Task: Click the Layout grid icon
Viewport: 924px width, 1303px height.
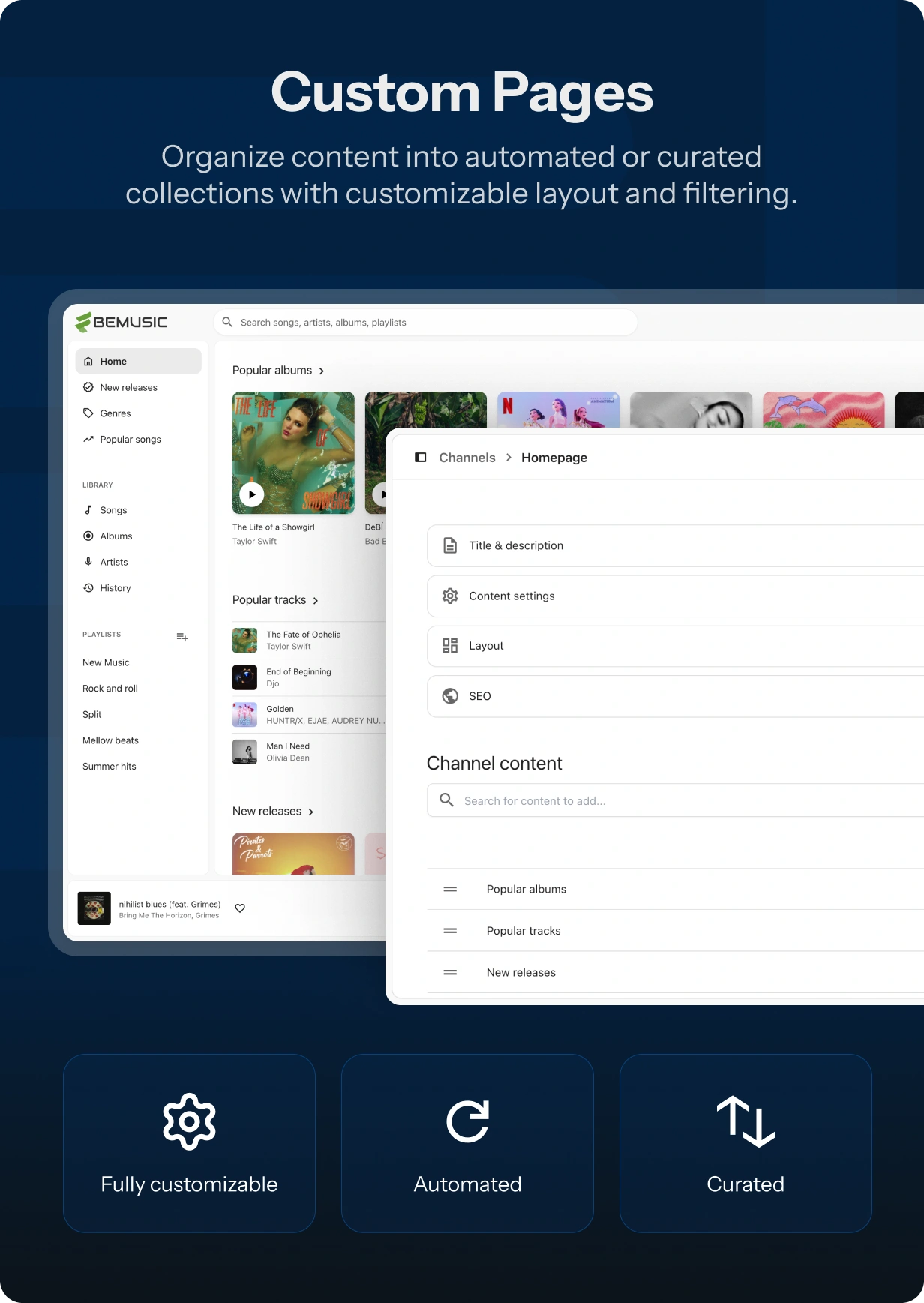Action: tap(450, 646)
